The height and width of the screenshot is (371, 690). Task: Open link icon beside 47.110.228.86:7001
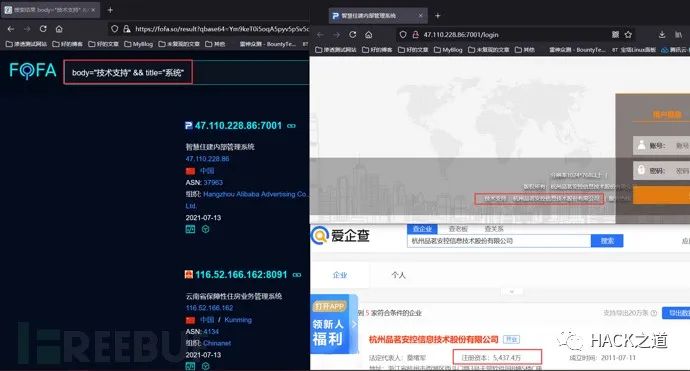click(x=291, y=126)
